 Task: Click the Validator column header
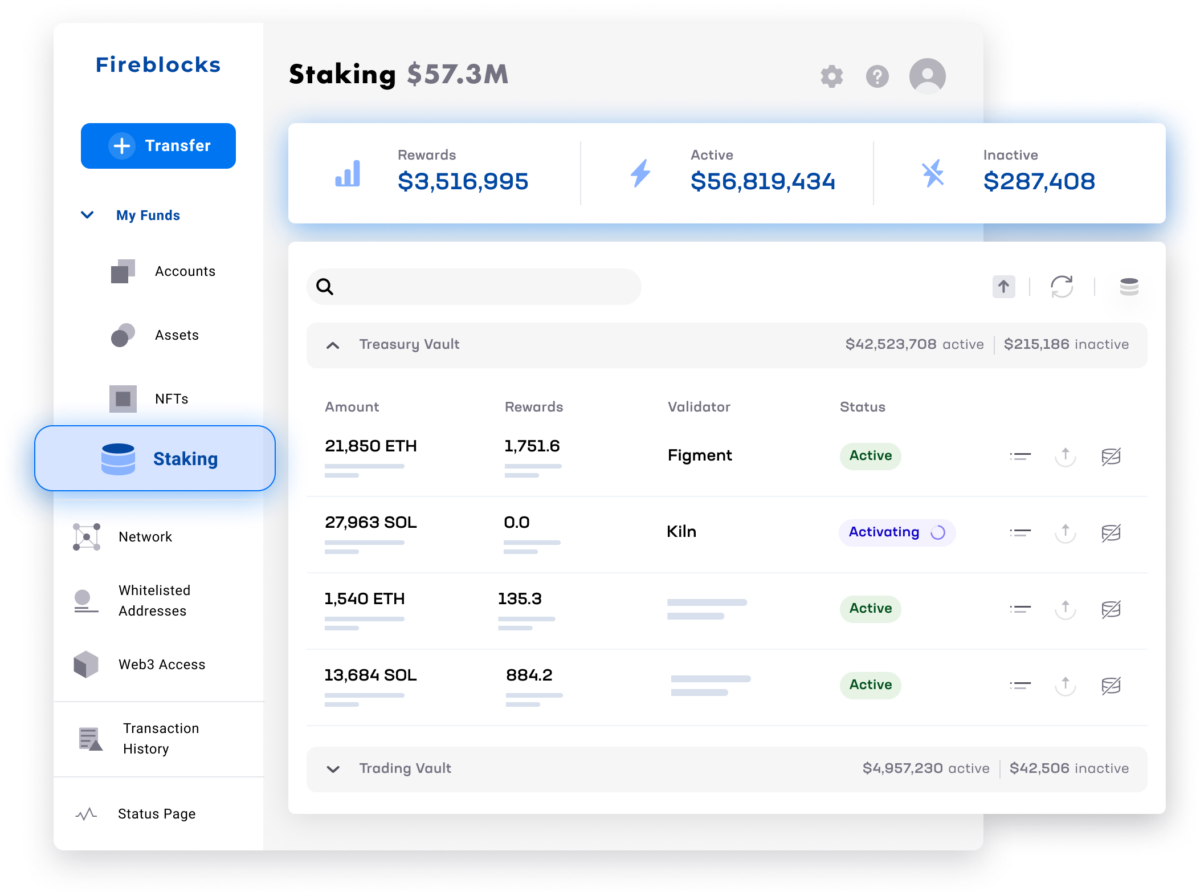699,407
